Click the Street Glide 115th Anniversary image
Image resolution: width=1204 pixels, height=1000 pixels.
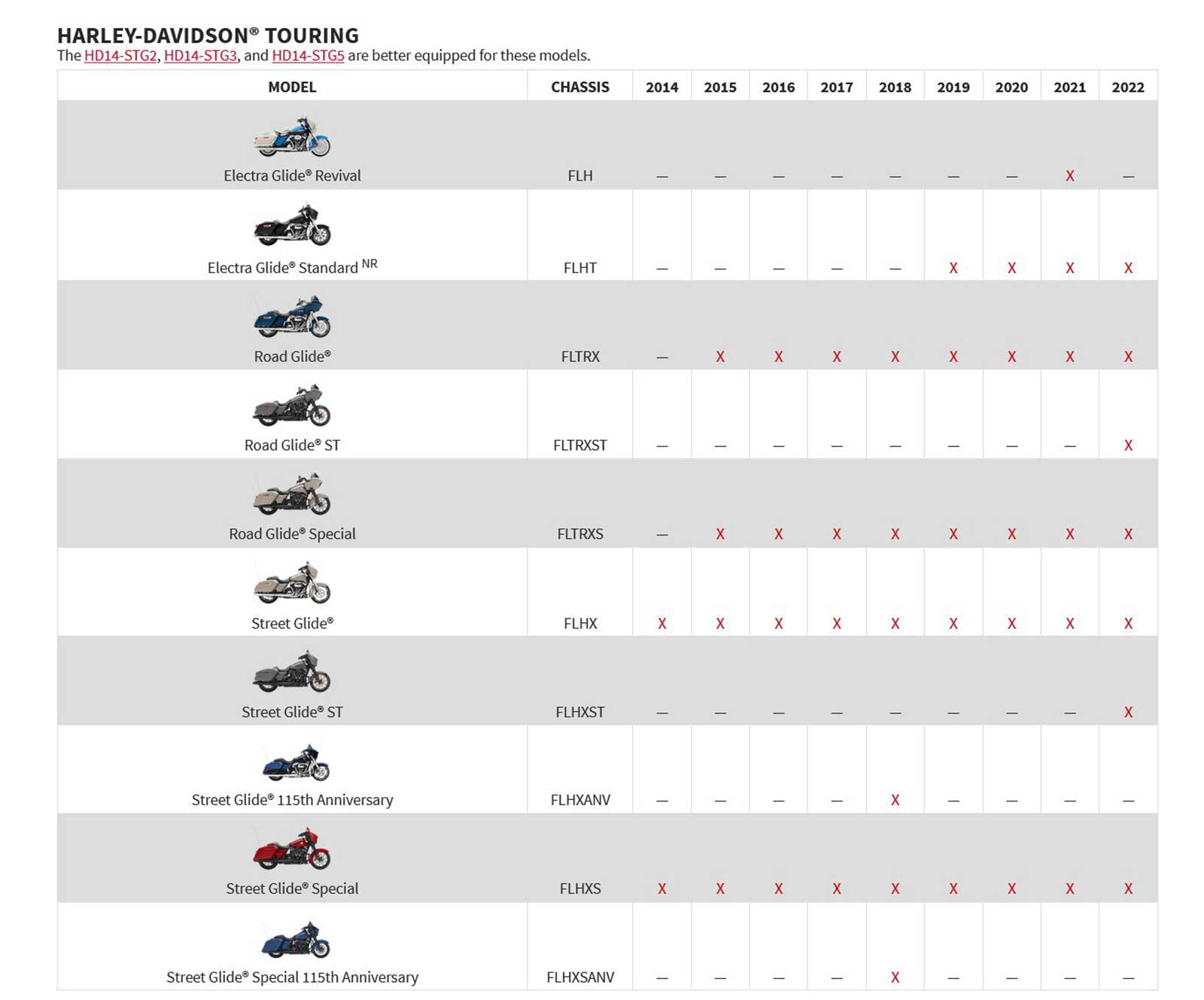point(295,762)
